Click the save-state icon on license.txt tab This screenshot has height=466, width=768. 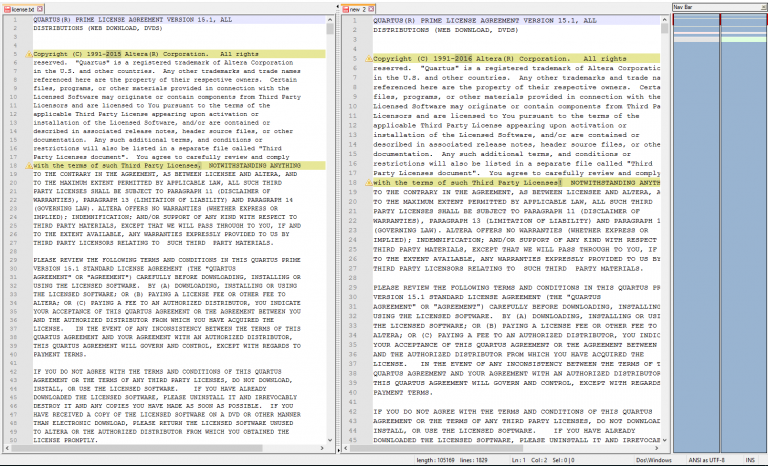pos(5,8)
